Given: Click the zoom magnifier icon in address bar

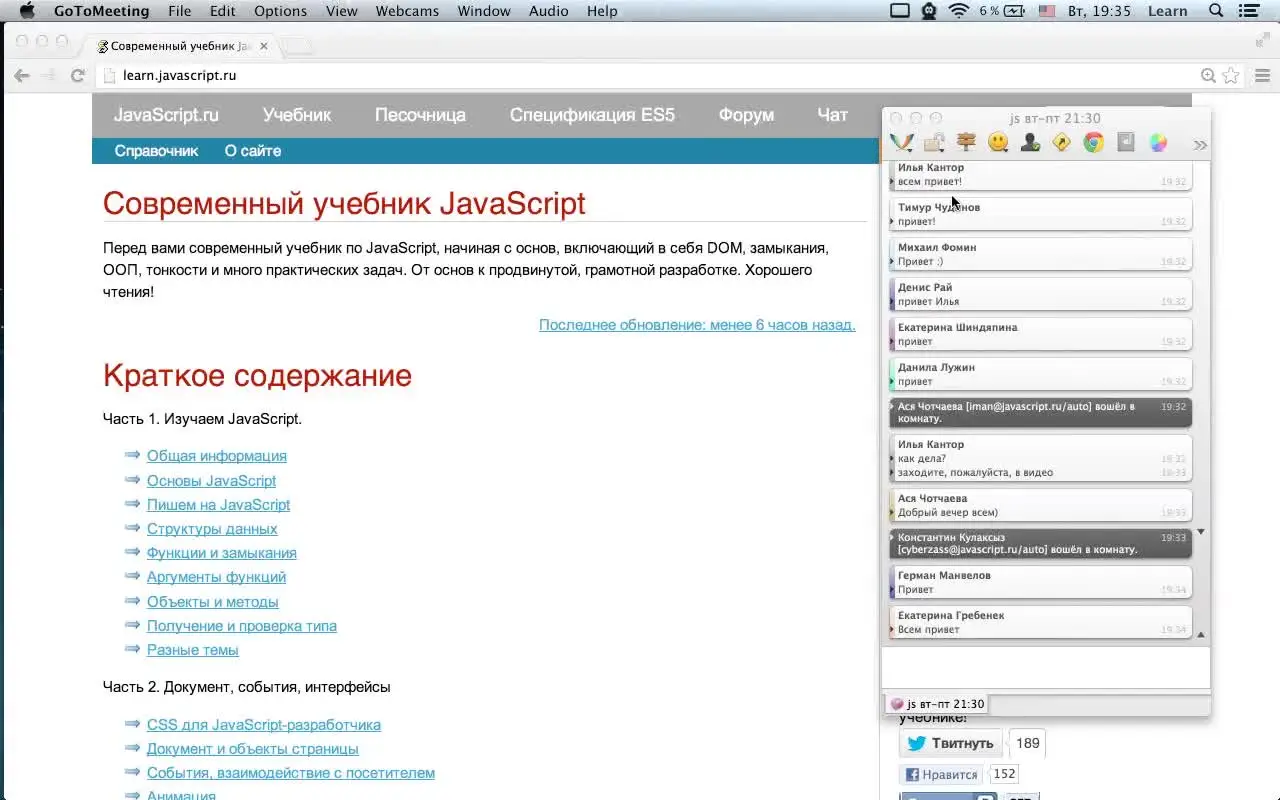Looking at the screenshot, I should pos(1208,75).
